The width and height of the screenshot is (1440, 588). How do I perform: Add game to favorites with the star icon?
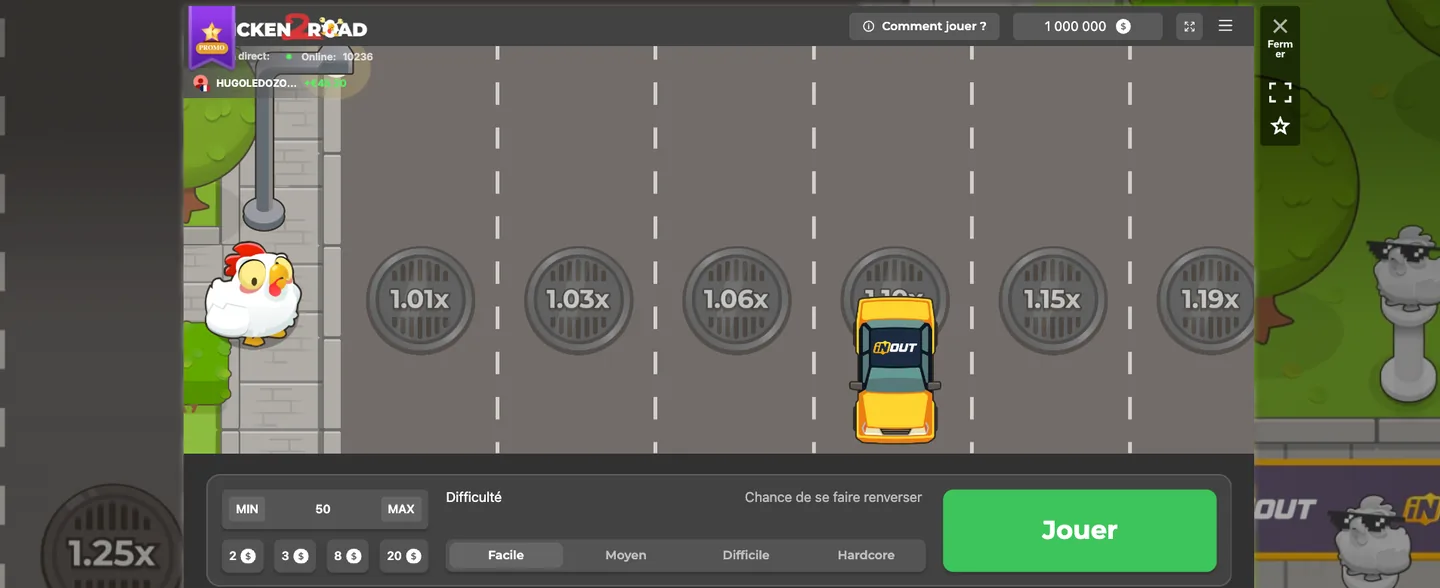(1280, 126)
